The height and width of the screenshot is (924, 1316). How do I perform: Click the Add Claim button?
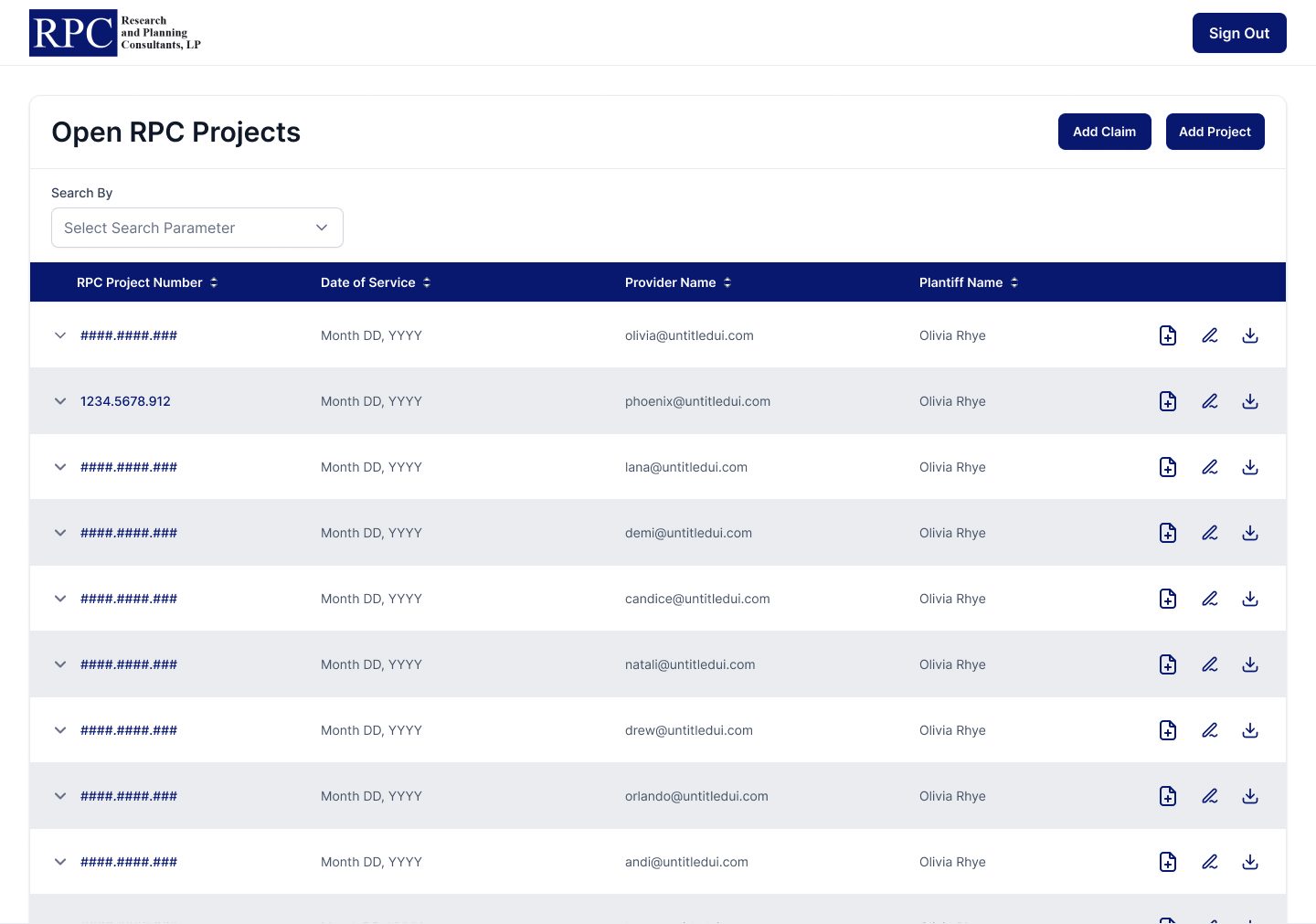[x=1105, y=132]
